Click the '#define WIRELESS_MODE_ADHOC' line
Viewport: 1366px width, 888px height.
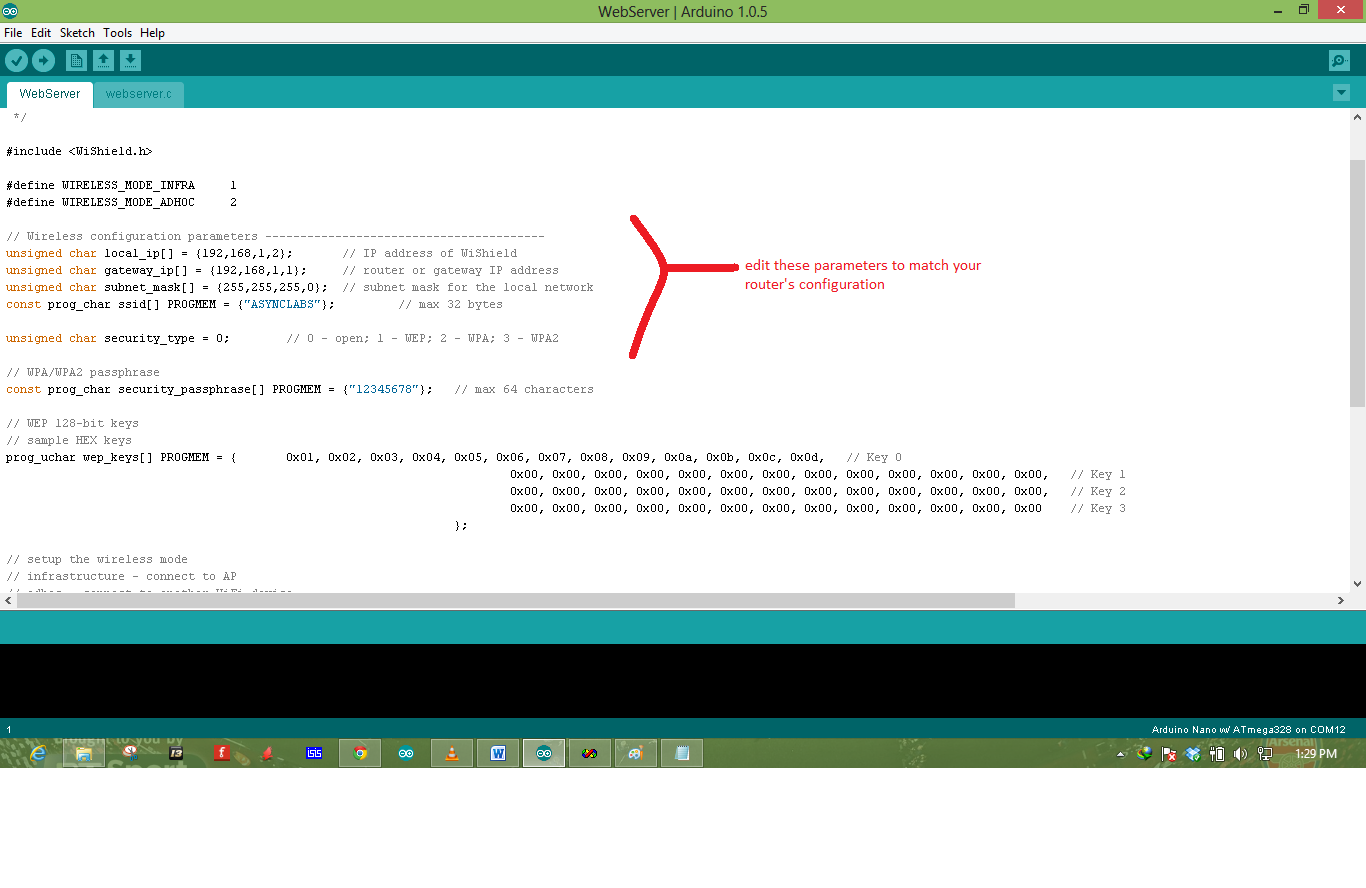(x=121, y=202)
